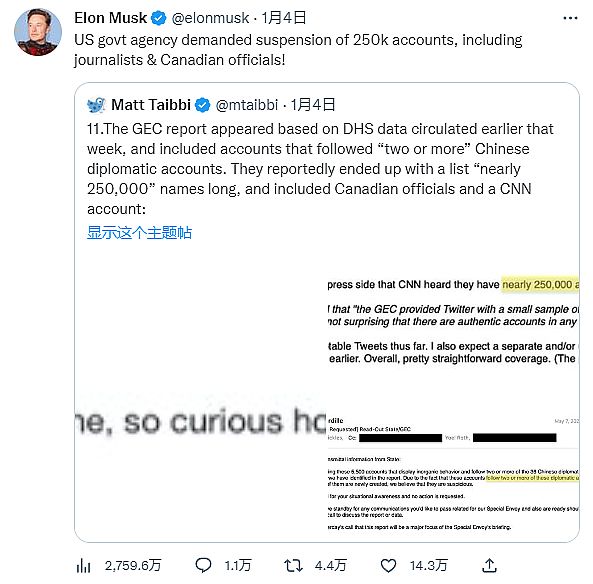Click Matt Taibbi's verified checkmark badge
The width and height of the screenshot is (593, 584).
[x=202, y=105]
